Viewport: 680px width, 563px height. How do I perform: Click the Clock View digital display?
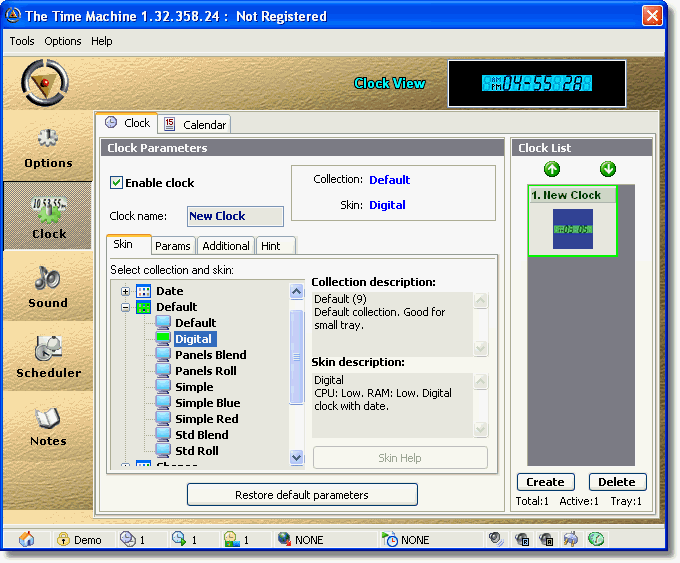click(x=537, y=83)
